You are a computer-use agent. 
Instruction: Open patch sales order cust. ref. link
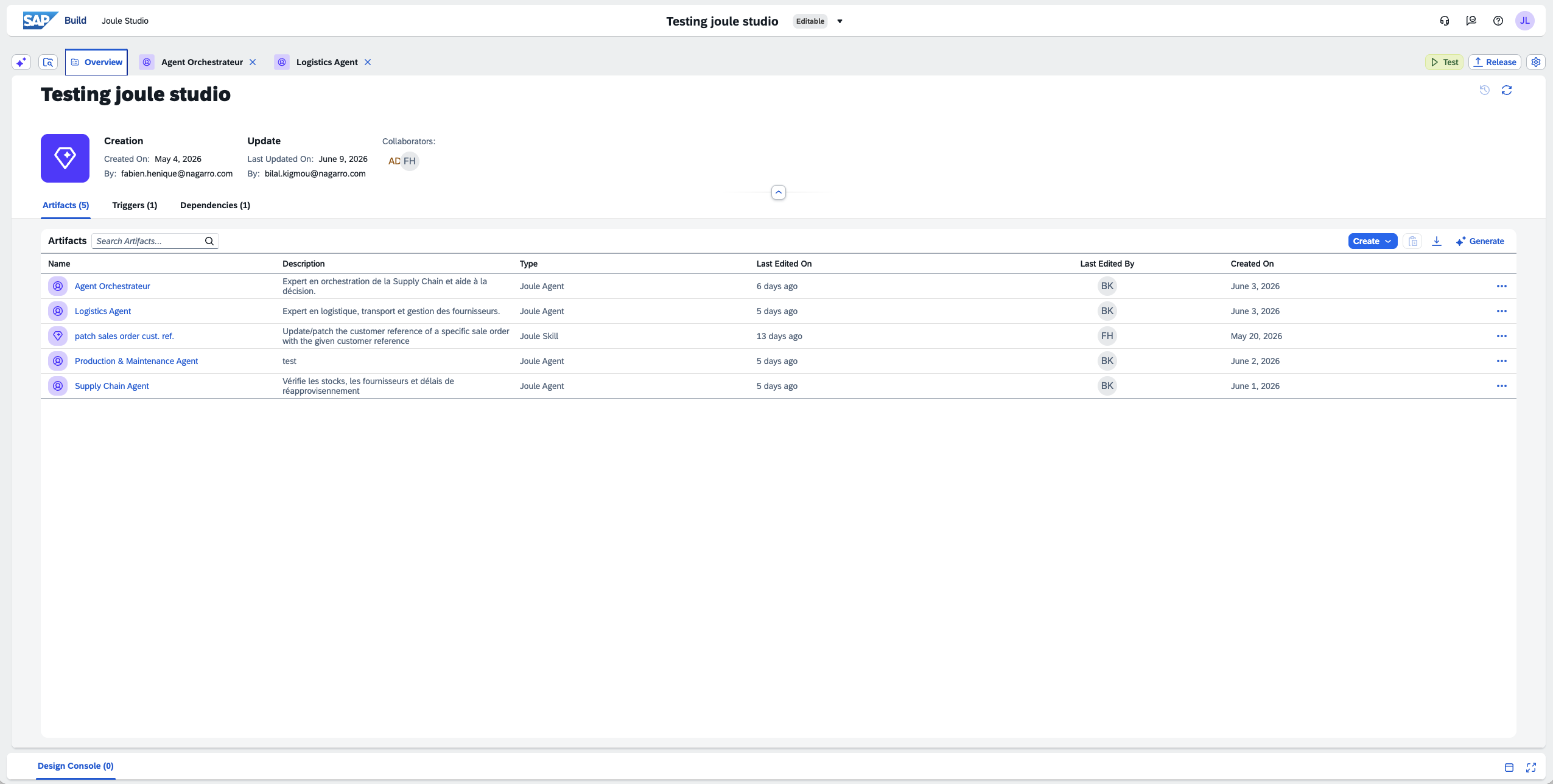(x=124, y=336)
